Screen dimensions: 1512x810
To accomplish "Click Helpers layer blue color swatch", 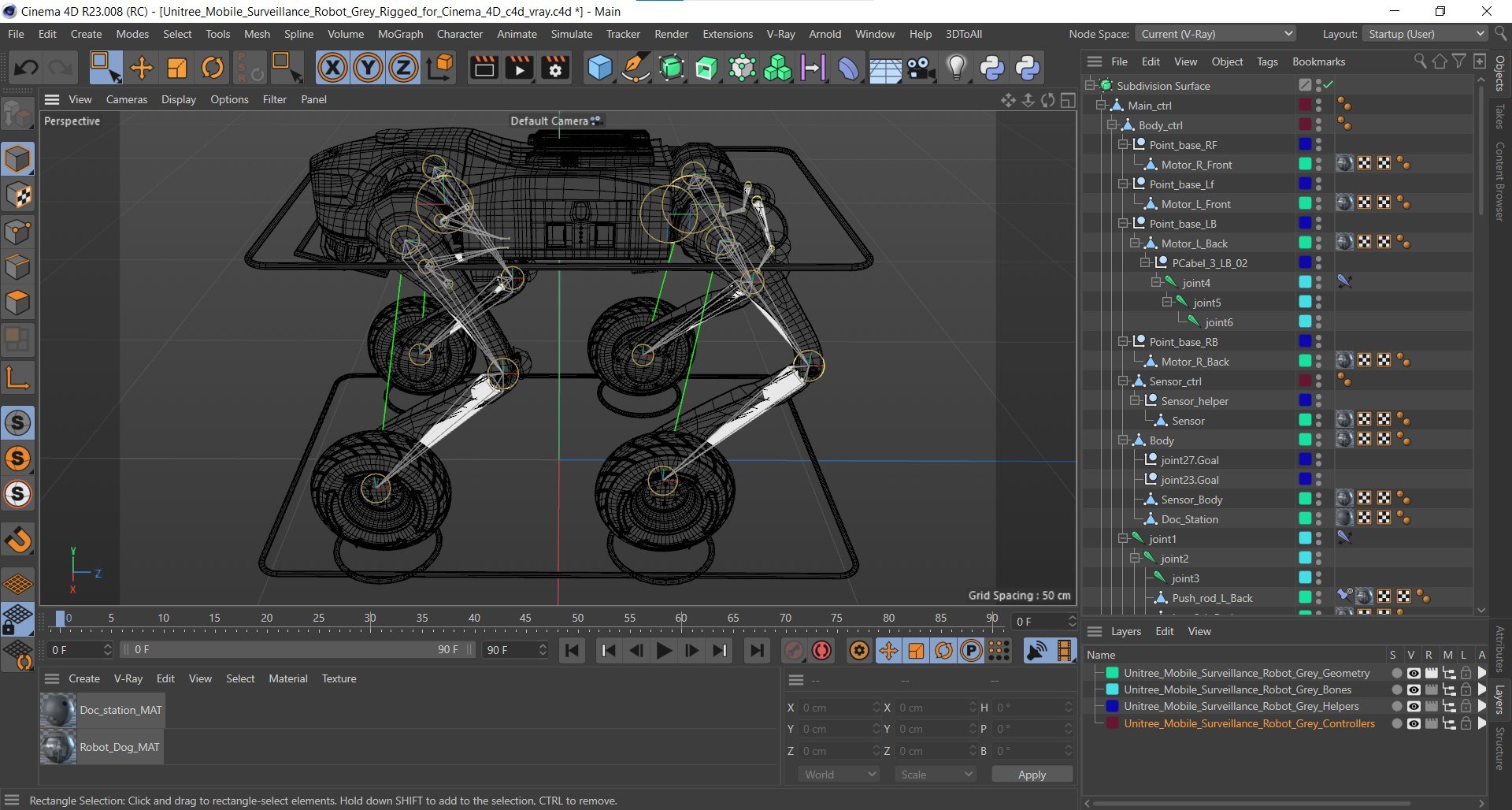I will (x=1112, y=706).
